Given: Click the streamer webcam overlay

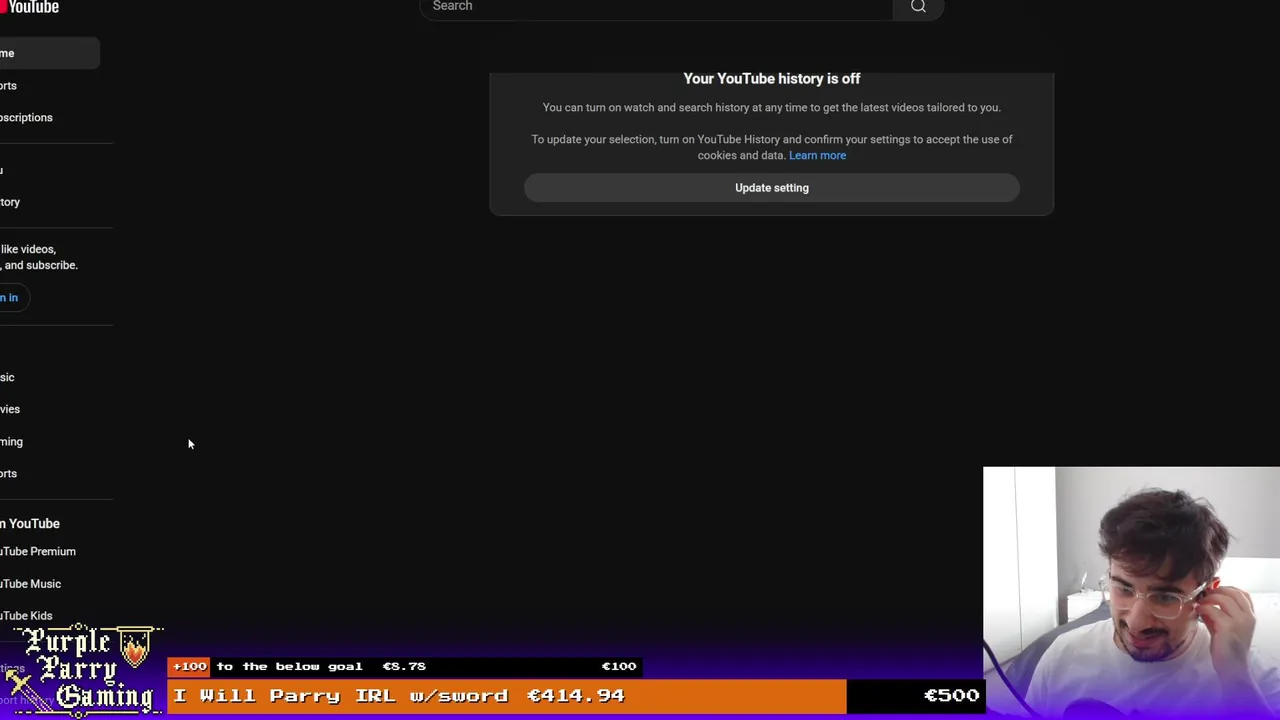Looking at the screenshot, I should (x=1131, y=592).
